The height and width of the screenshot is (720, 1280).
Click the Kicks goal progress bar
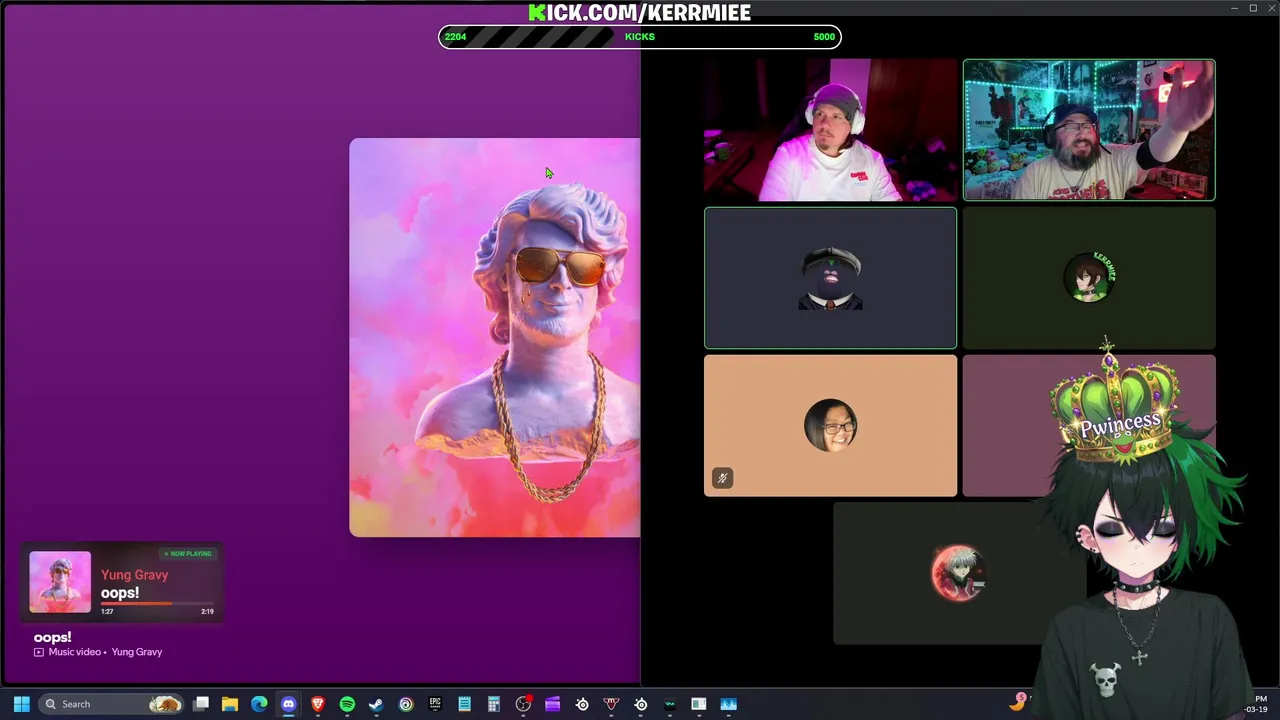(640, 37)
